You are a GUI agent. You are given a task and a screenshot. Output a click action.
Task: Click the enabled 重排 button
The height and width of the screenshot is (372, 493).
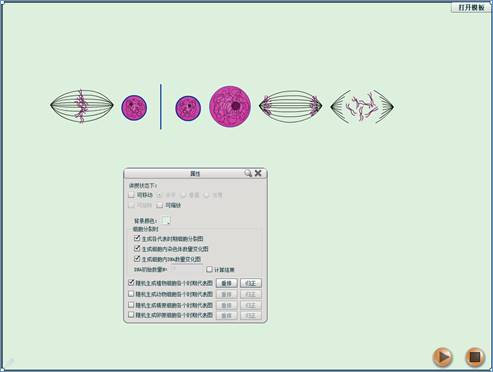[227, 283]
